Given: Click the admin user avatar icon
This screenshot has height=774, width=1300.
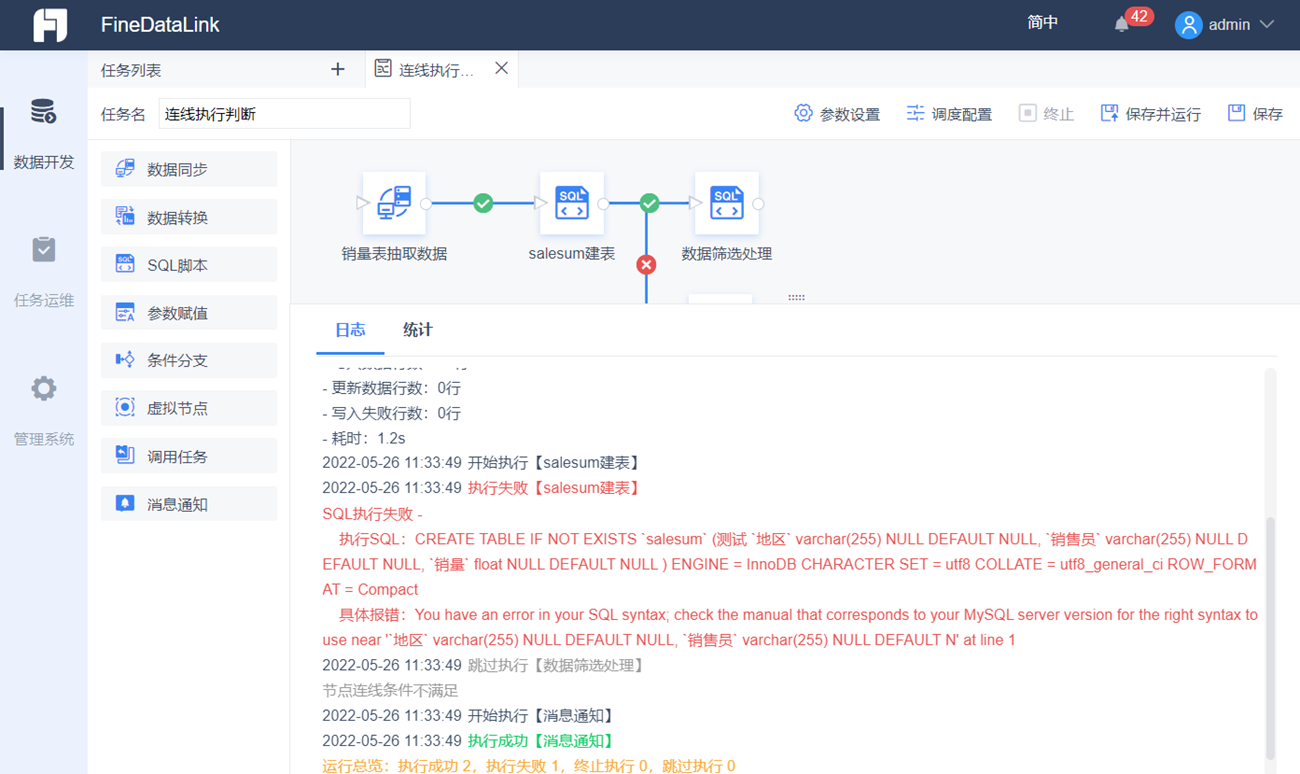Looking at the screenshot, I should pyautogui.click(x=1188, y=25).
